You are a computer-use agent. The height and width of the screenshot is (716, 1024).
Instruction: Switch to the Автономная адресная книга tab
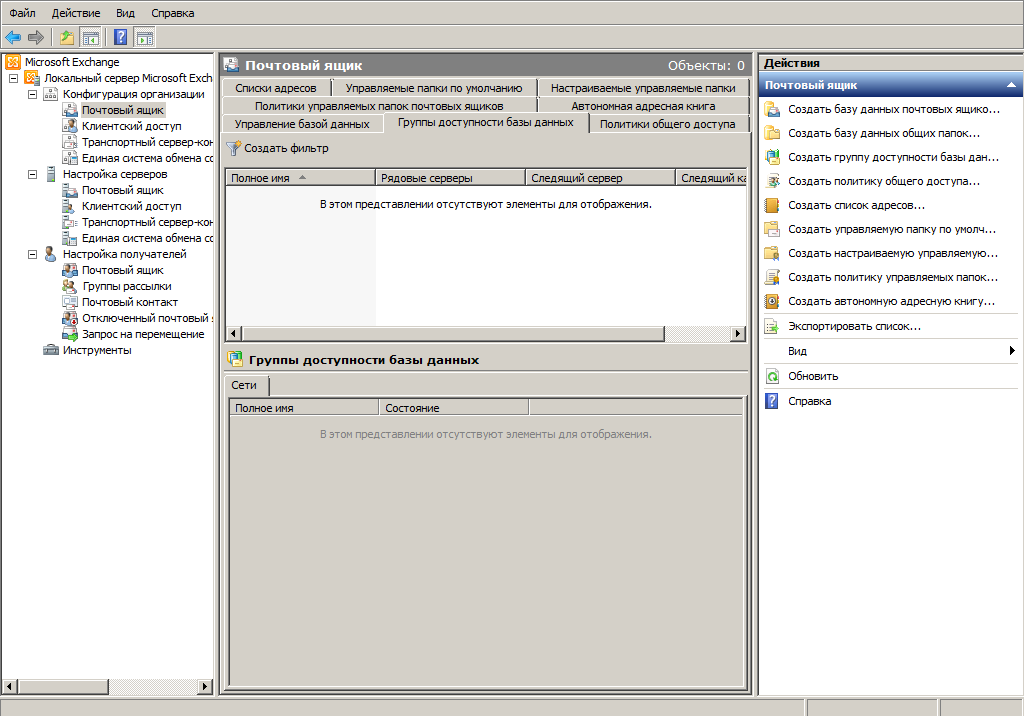tap(643, 106)
